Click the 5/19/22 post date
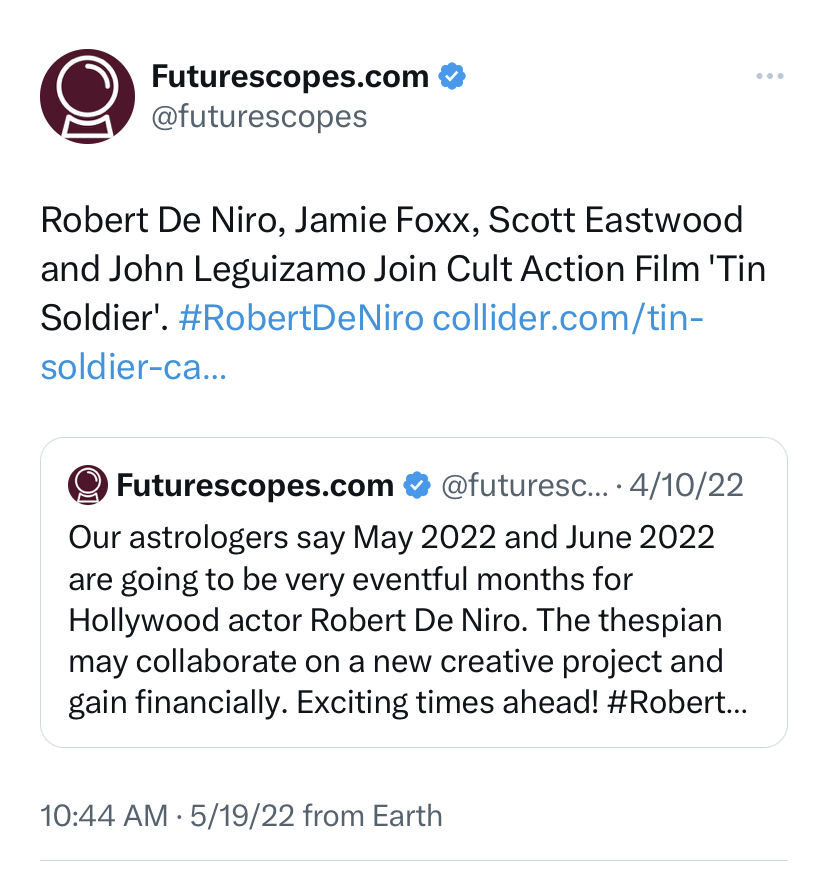 pyautogui.click(x=242, y=816)
